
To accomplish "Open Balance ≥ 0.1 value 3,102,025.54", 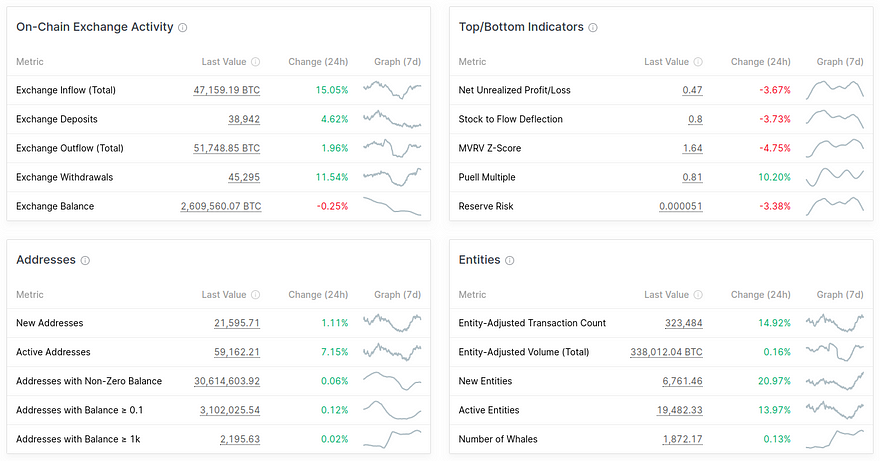I will click(230, 410).
